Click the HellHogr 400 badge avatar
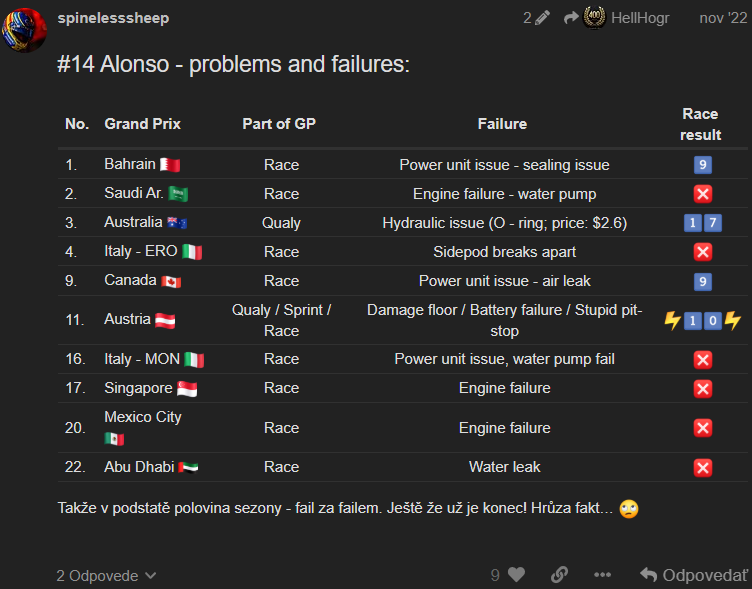Screen dimensions: 752x589 point(594,18)
